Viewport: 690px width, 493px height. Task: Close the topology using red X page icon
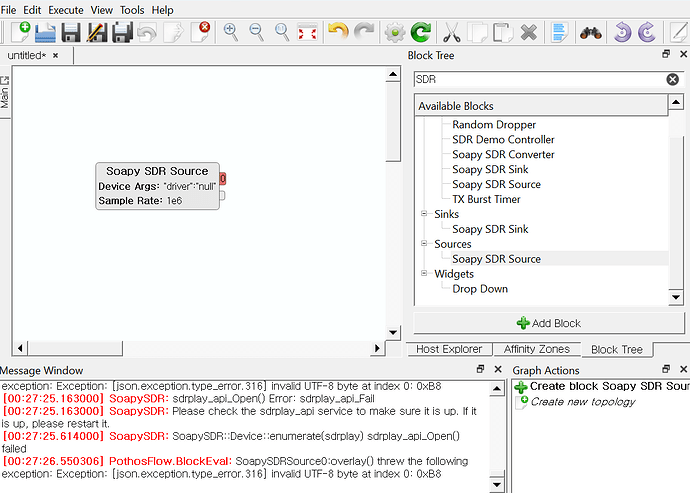click(x=200, y=32)
